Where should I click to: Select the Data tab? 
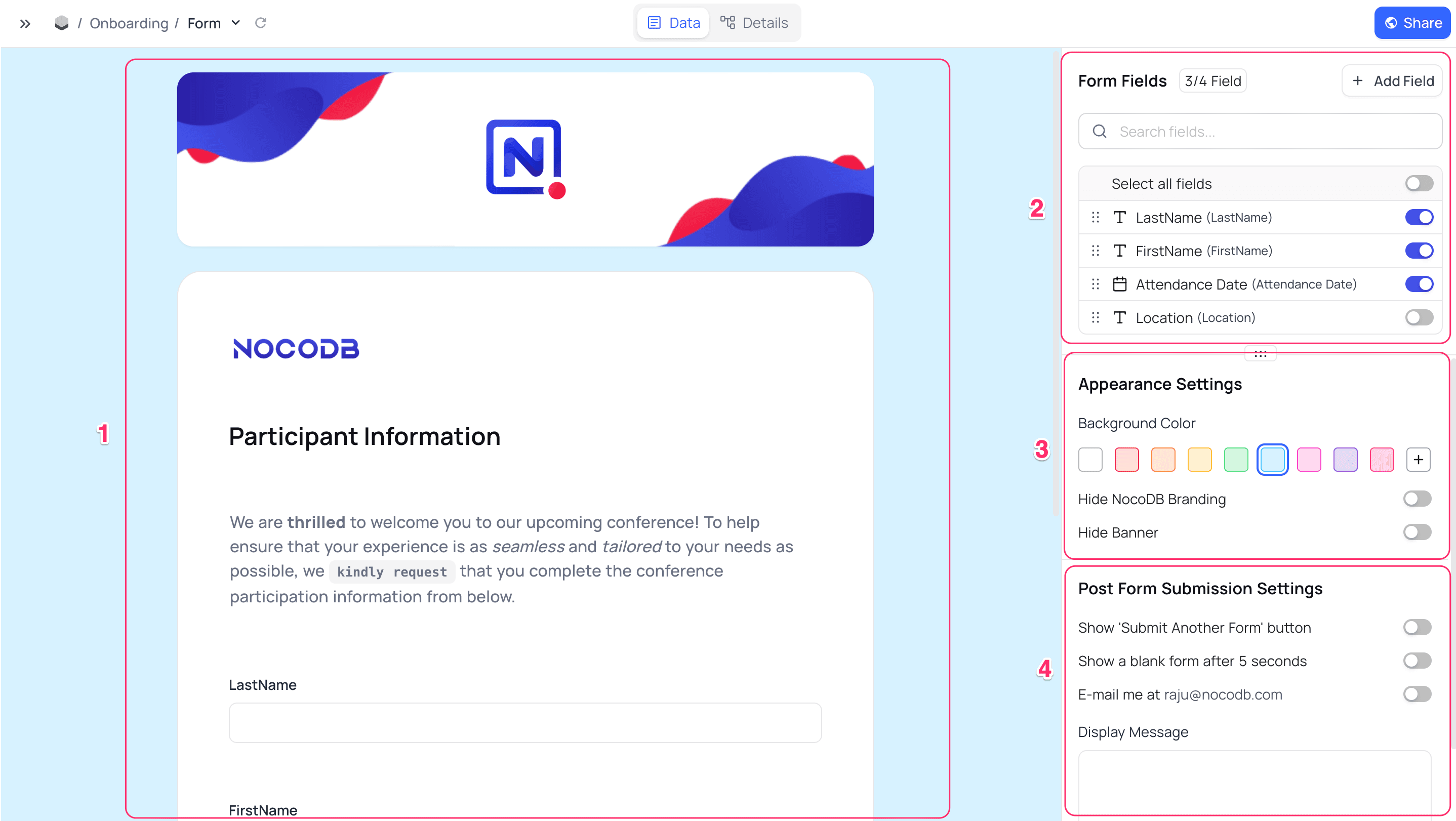(673, 23)
